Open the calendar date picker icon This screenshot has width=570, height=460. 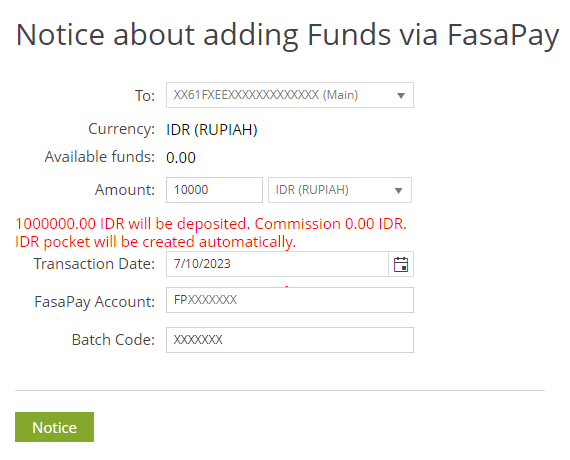401,264
